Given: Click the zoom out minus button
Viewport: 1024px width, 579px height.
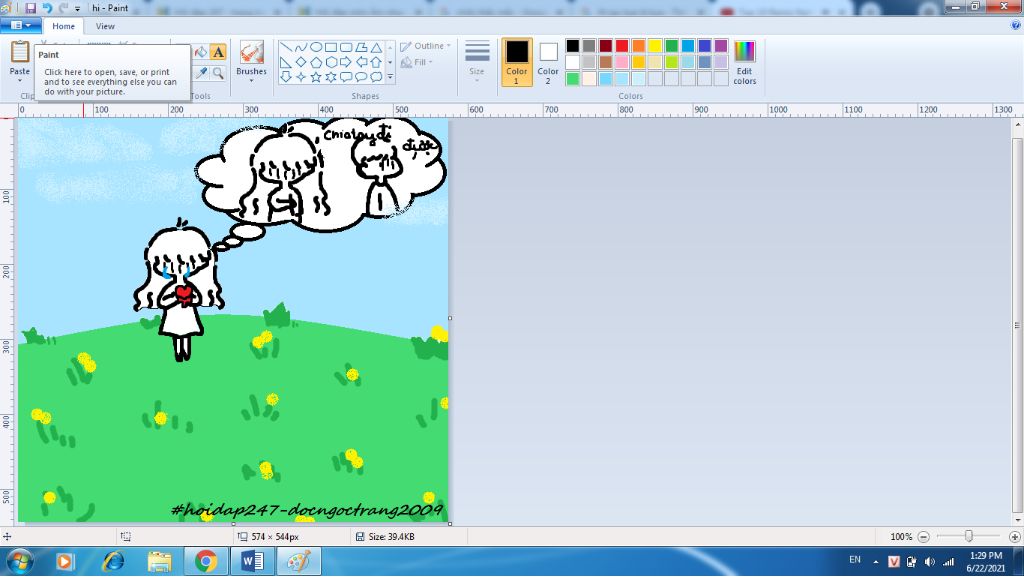Looking at the screenshot, I should [923, 537].
